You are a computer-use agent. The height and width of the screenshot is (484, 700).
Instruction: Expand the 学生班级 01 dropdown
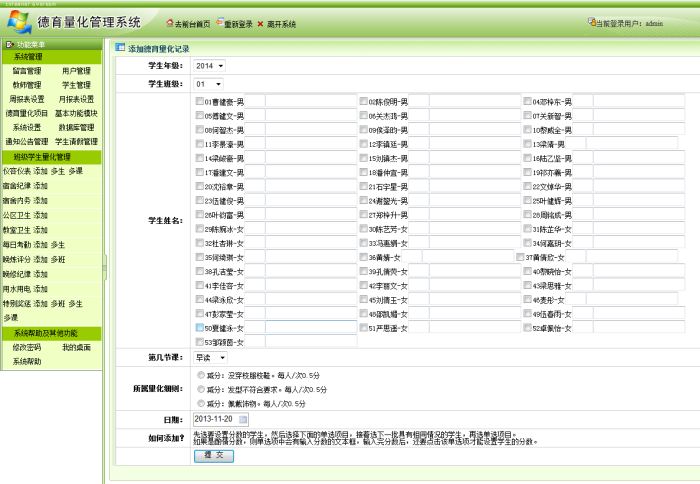pyautogui.click(x=209, y=84)
